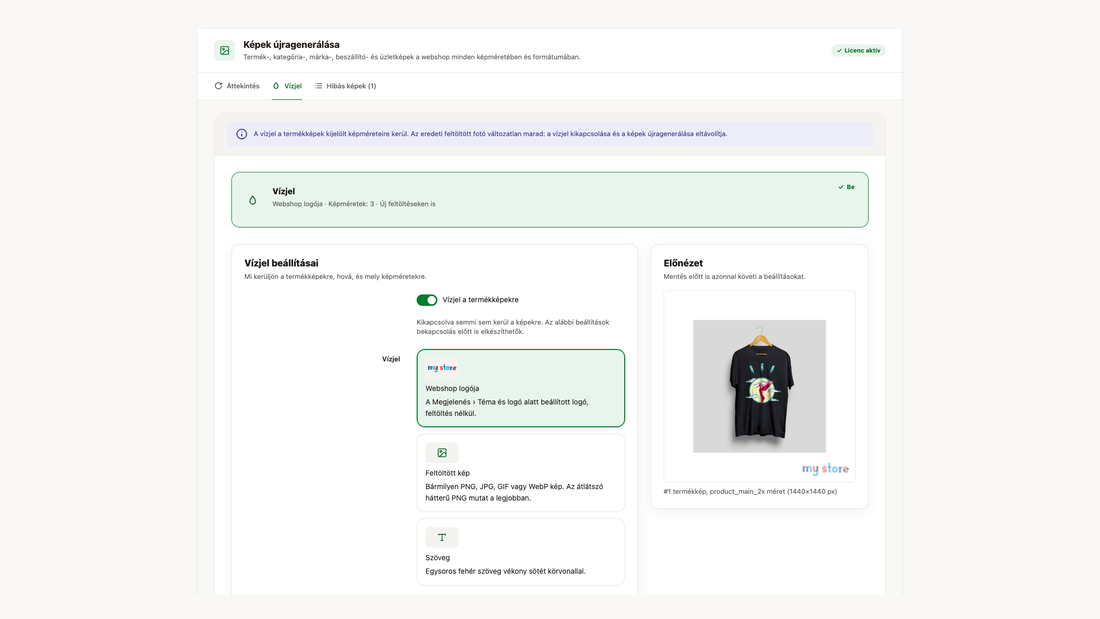
Task: Click the 'Mentés előtt is azonnal' preview description
Action: click(735, 277)
